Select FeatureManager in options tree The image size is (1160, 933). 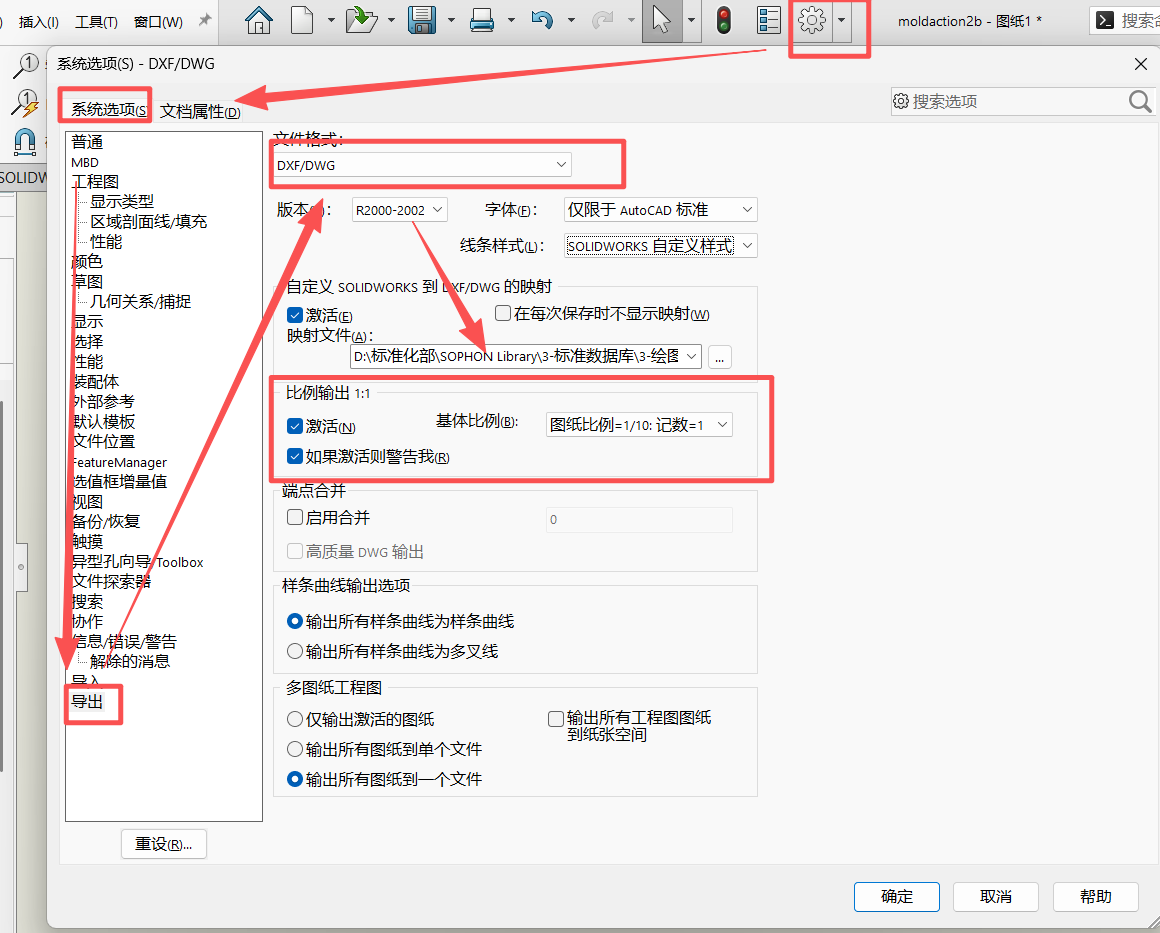119,462
